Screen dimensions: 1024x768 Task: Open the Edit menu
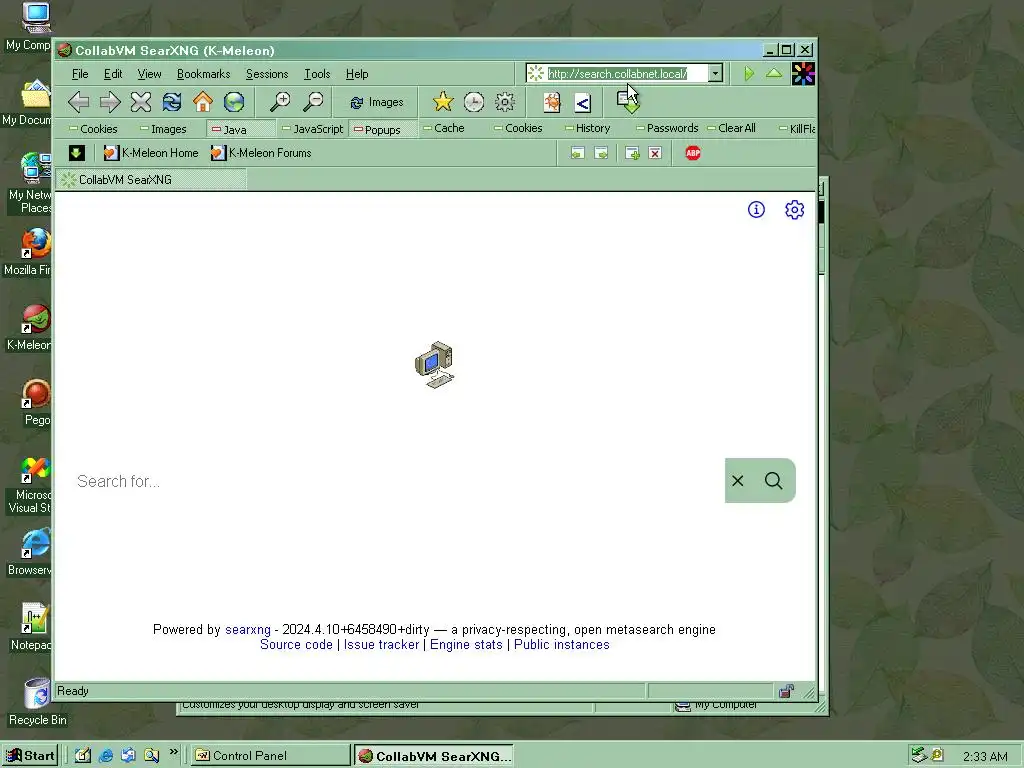pyautogui.click(x=113, y=74)
